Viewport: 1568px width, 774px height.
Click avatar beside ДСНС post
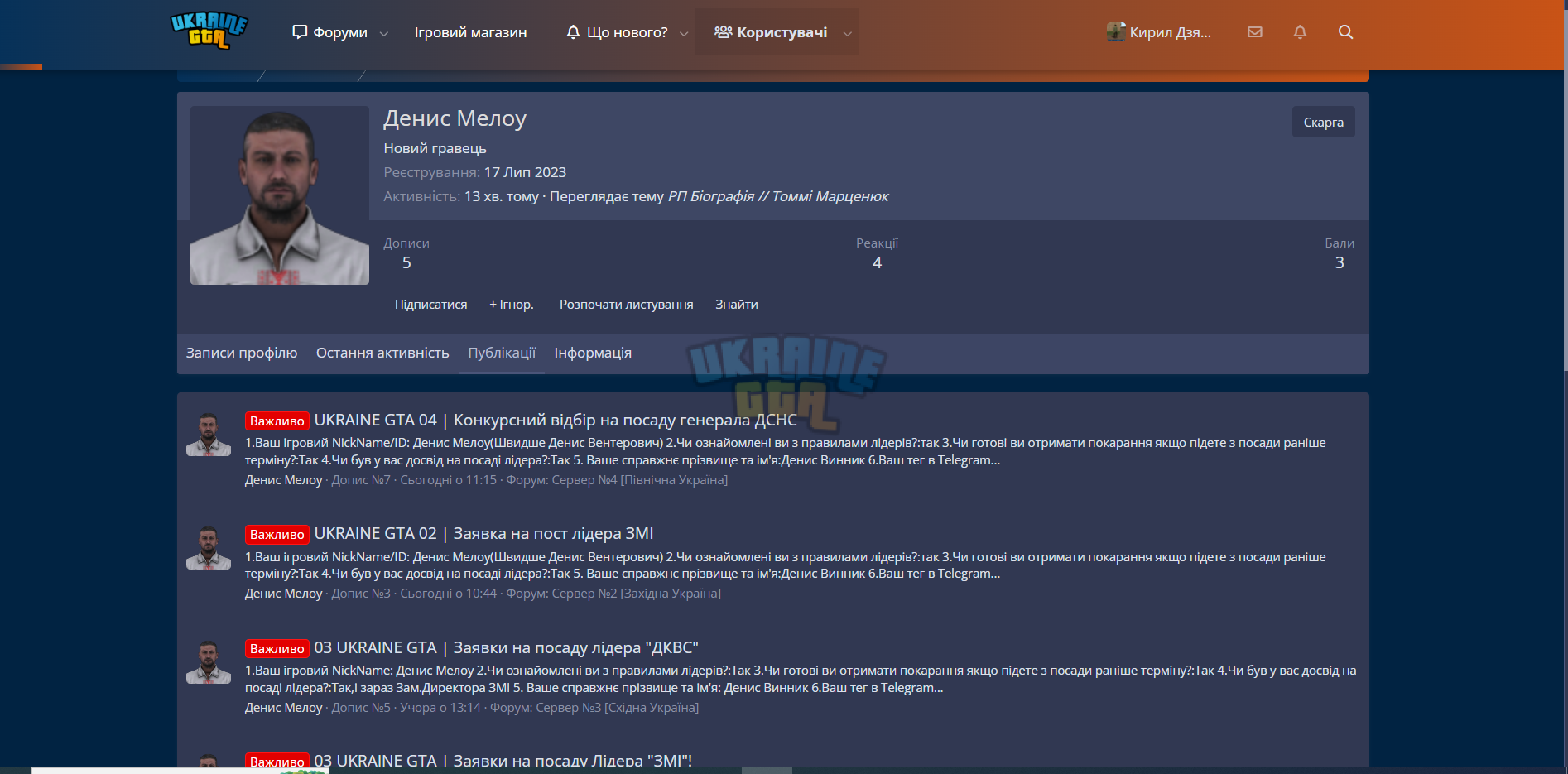pos(209,435)
